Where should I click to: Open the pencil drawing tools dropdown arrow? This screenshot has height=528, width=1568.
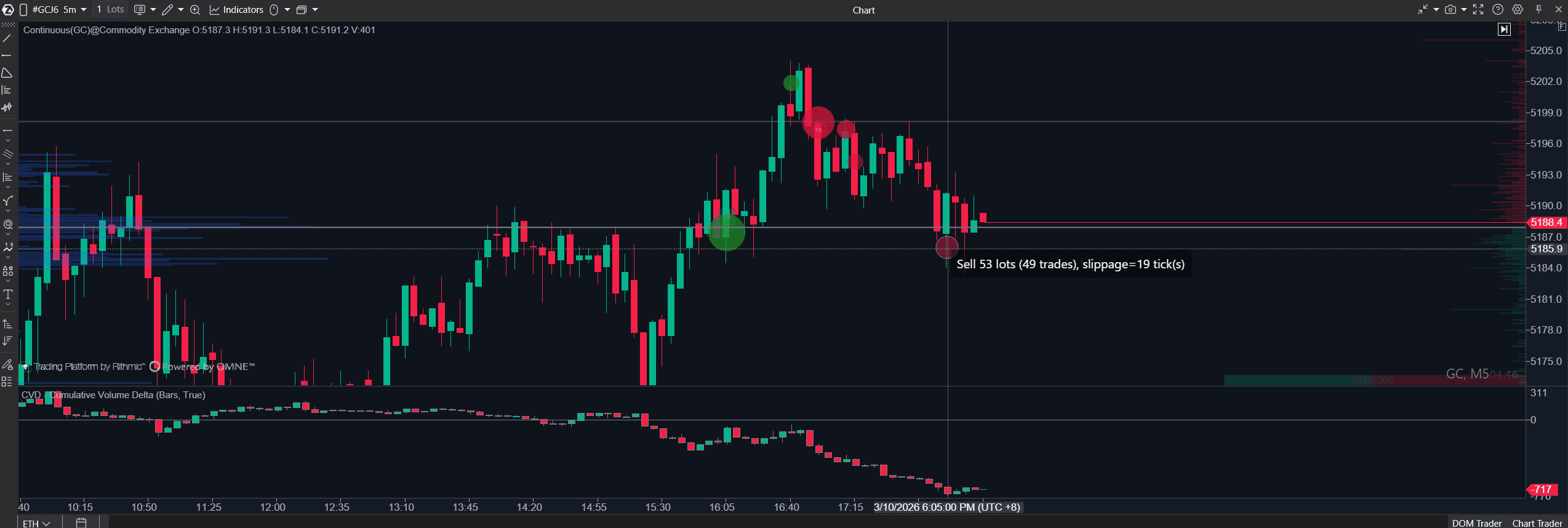tap(181, 10)
